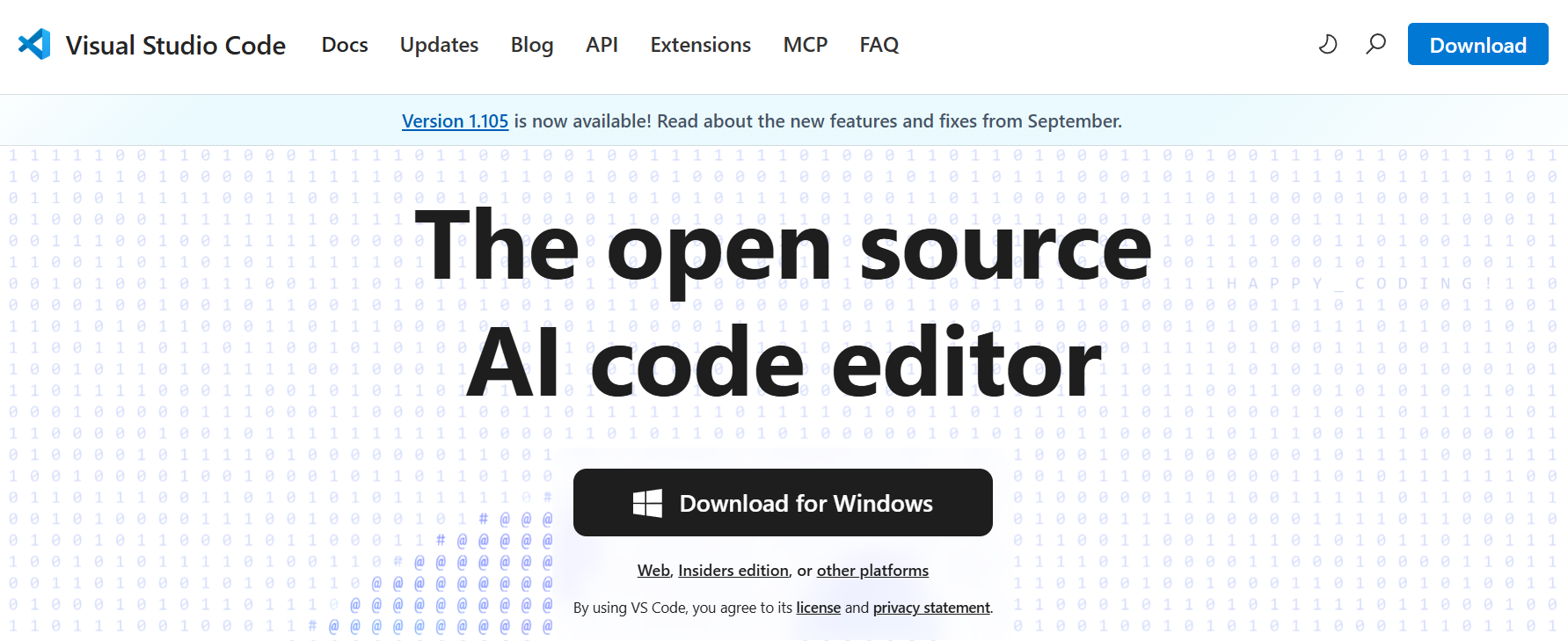The image size is (1568, 641).
Task: Select API in the navigation bar
Action: (x=602, y=45)
